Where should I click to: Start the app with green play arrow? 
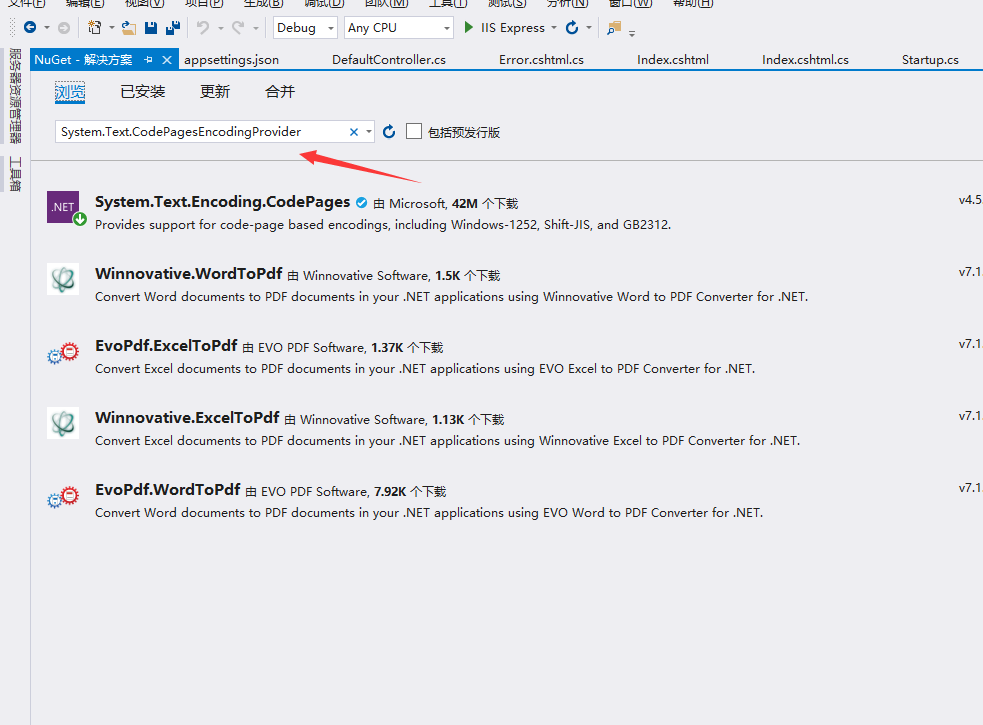(x=468, y=28)
